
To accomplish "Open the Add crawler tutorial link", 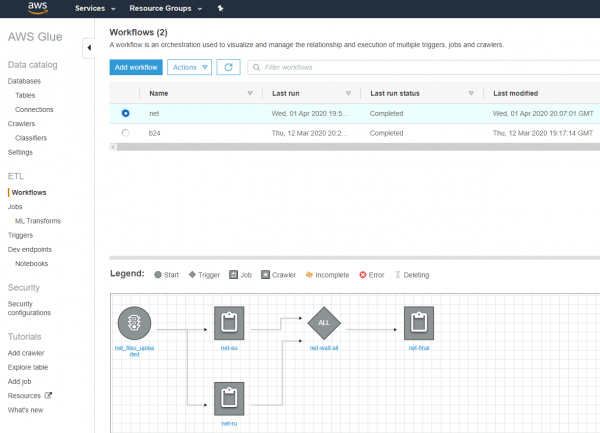I will (x=25, y=353).
